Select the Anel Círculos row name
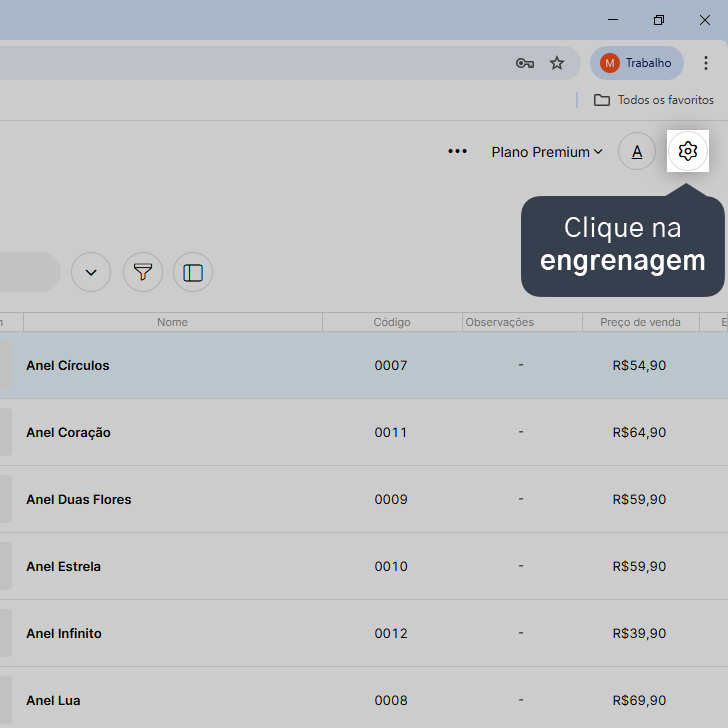This screenshot has height=728, width=728. coord(68,365)
